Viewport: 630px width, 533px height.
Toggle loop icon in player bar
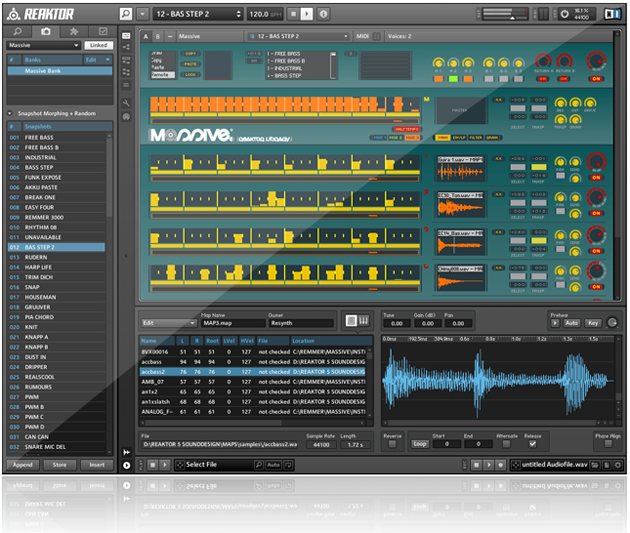(x=288, y=465)
